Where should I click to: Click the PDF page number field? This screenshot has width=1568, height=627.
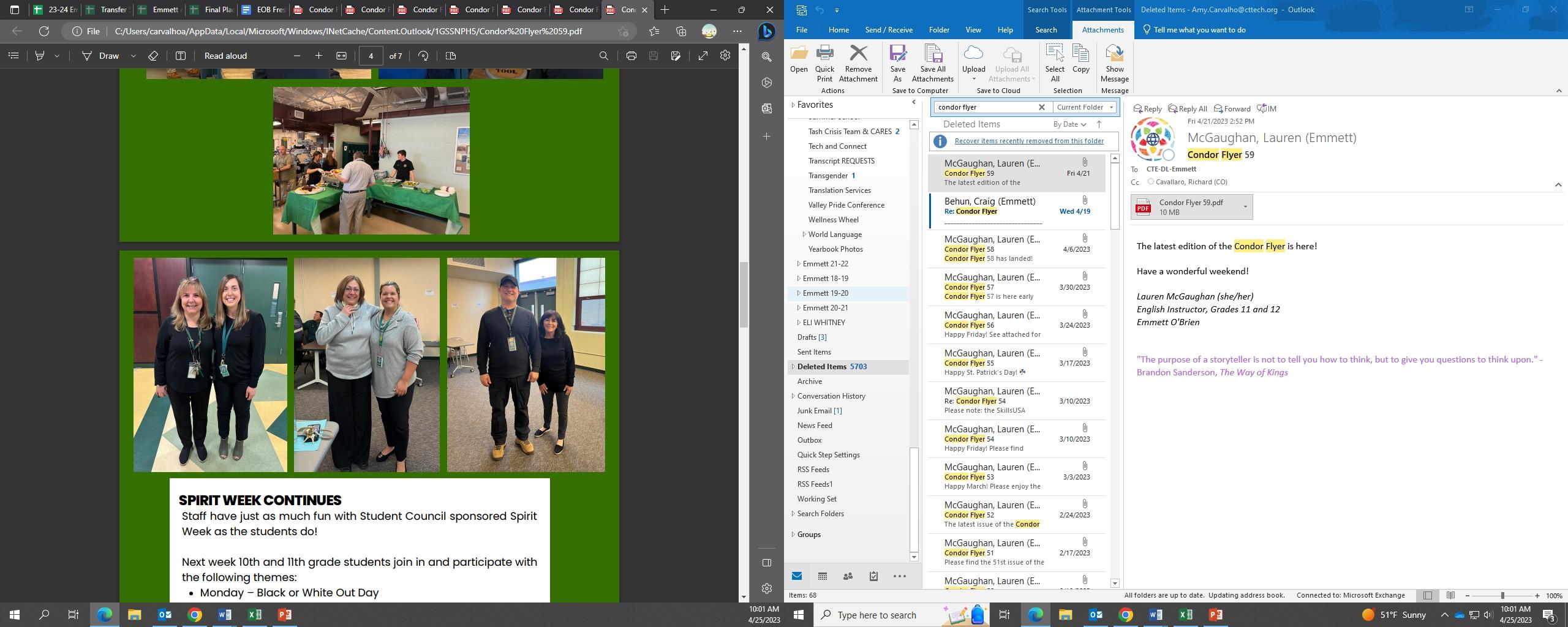pyautogui.click(x=371, y=56)
